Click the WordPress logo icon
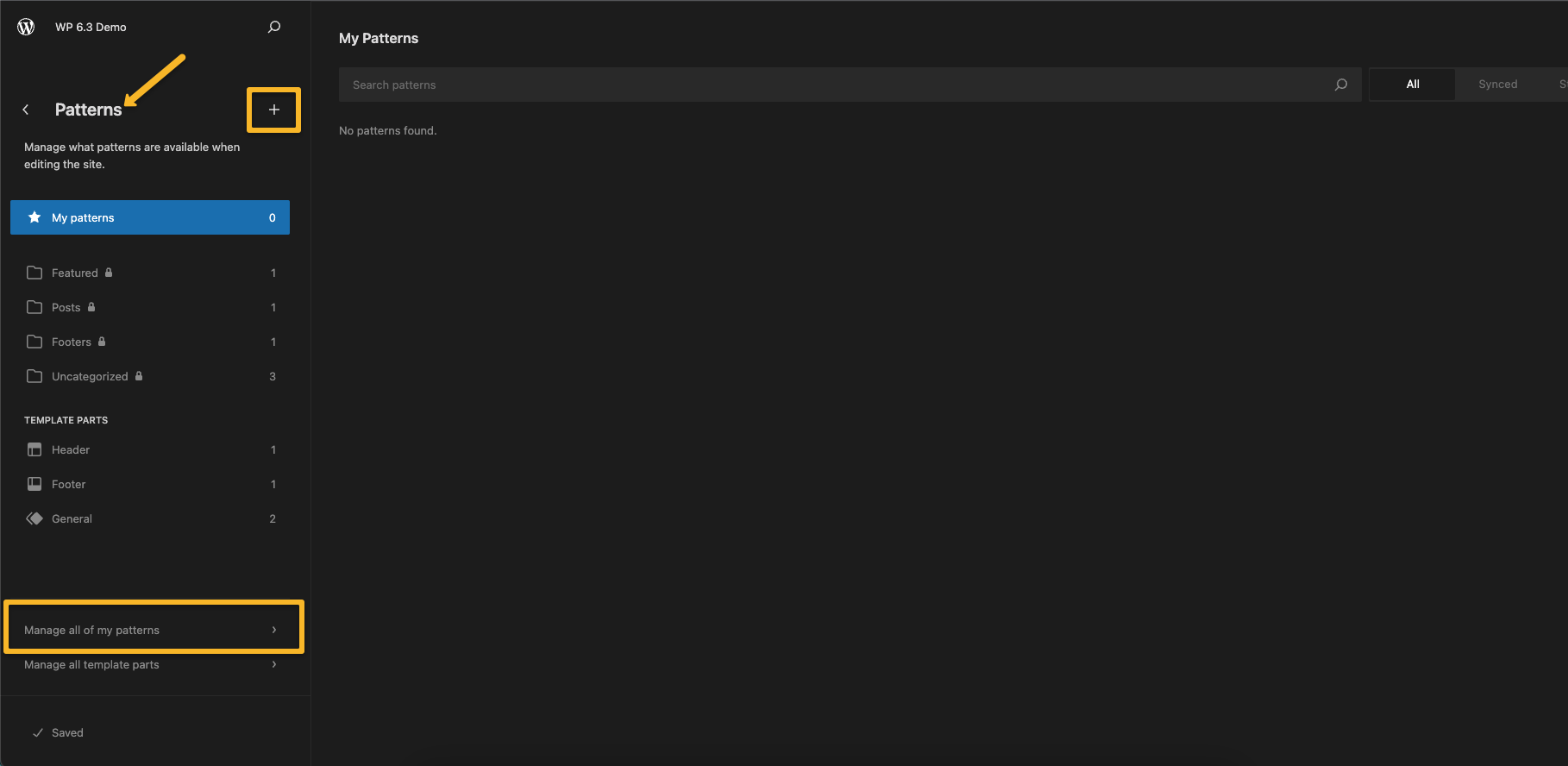The width and height of the screenshot is (1568, 766). (26, 27)
